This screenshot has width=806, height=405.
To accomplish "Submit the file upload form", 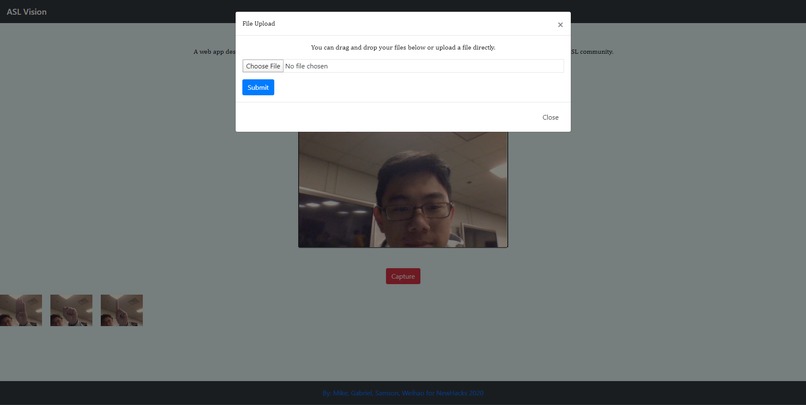I will (258, 87).
